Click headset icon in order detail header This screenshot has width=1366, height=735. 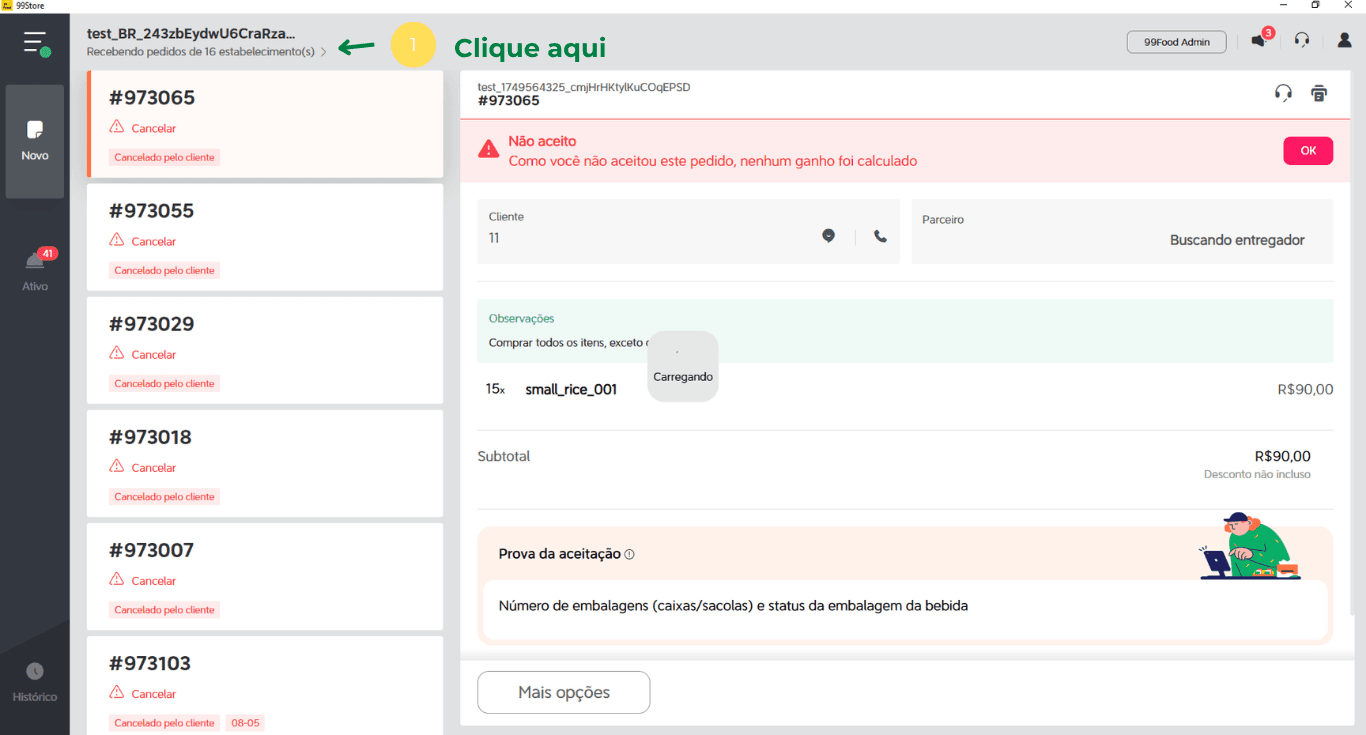point(1283,93)
